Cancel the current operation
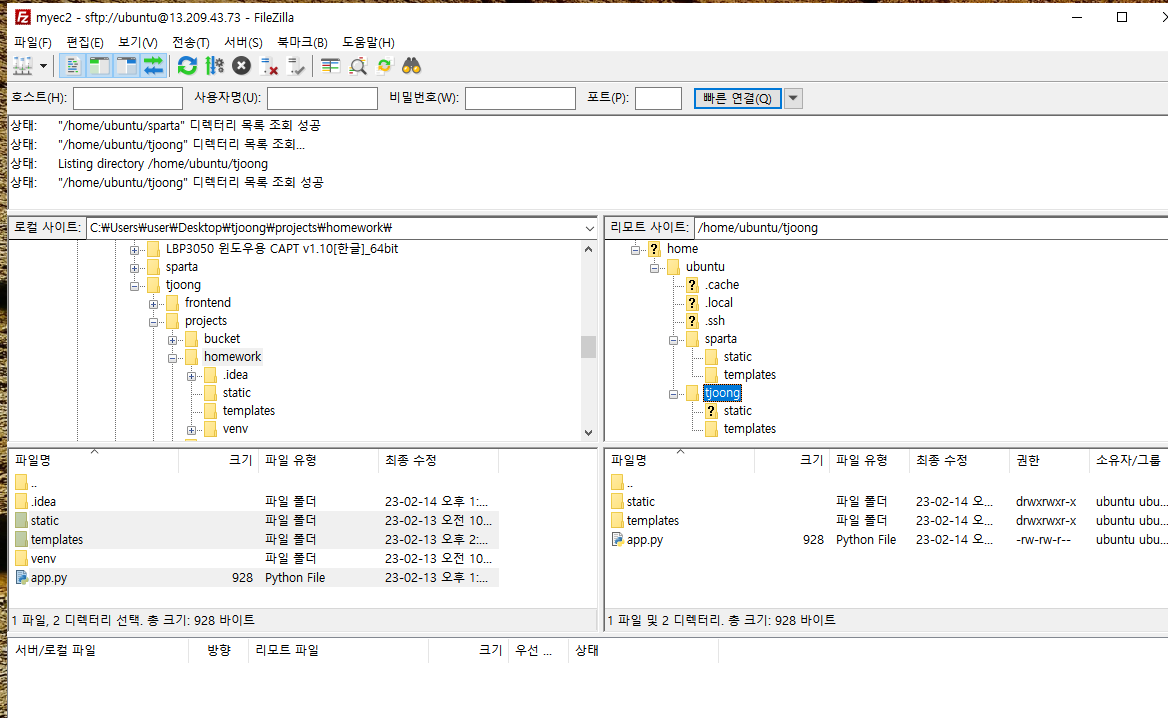1168x718 pixels. pos(241,66)
